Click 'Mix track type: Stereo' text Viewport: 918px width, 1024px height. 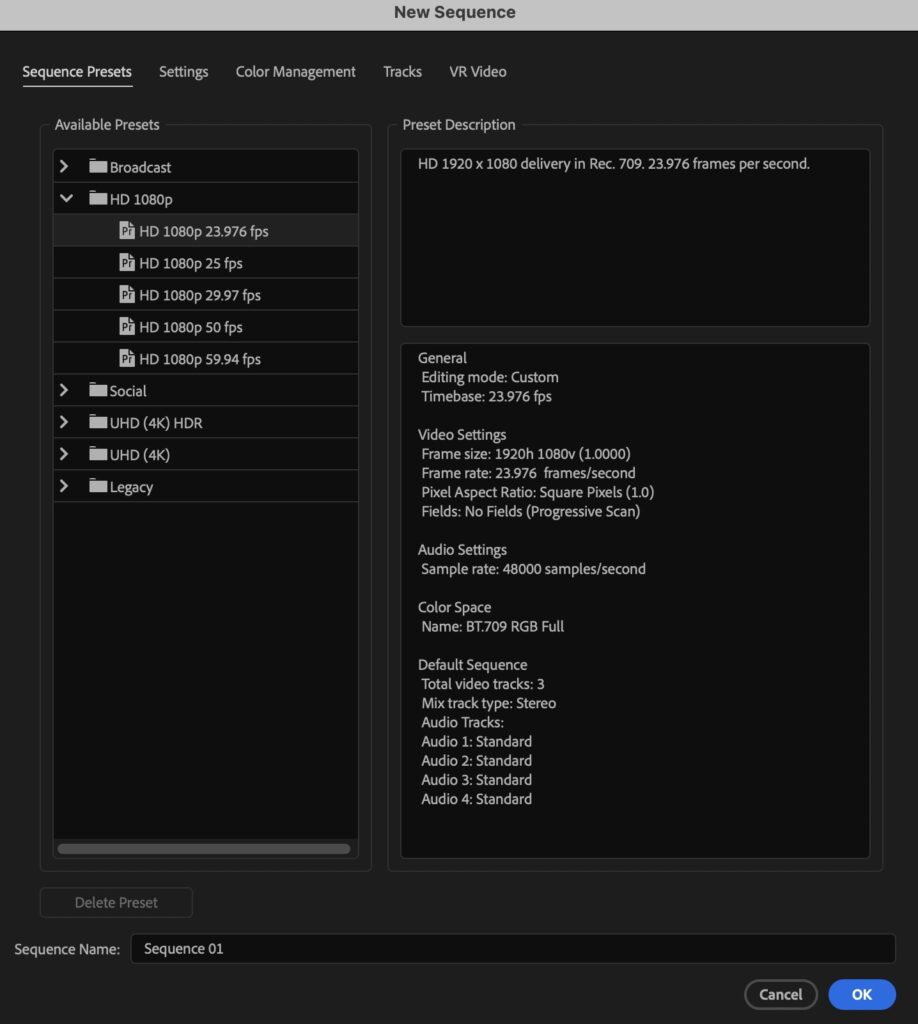click(x=488, y=703)
